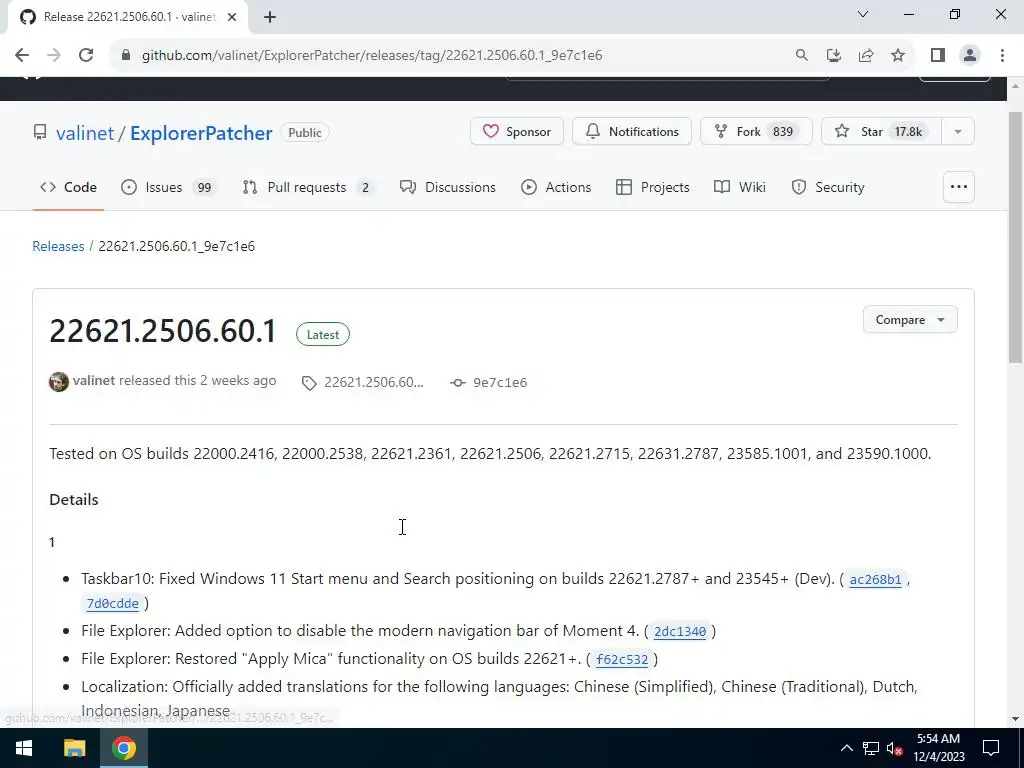Image resolution: width=1024 pixels, height=768 pixels.
Task: Close the Release 22621.2506.60.1 tab
Action: point(232,17)
